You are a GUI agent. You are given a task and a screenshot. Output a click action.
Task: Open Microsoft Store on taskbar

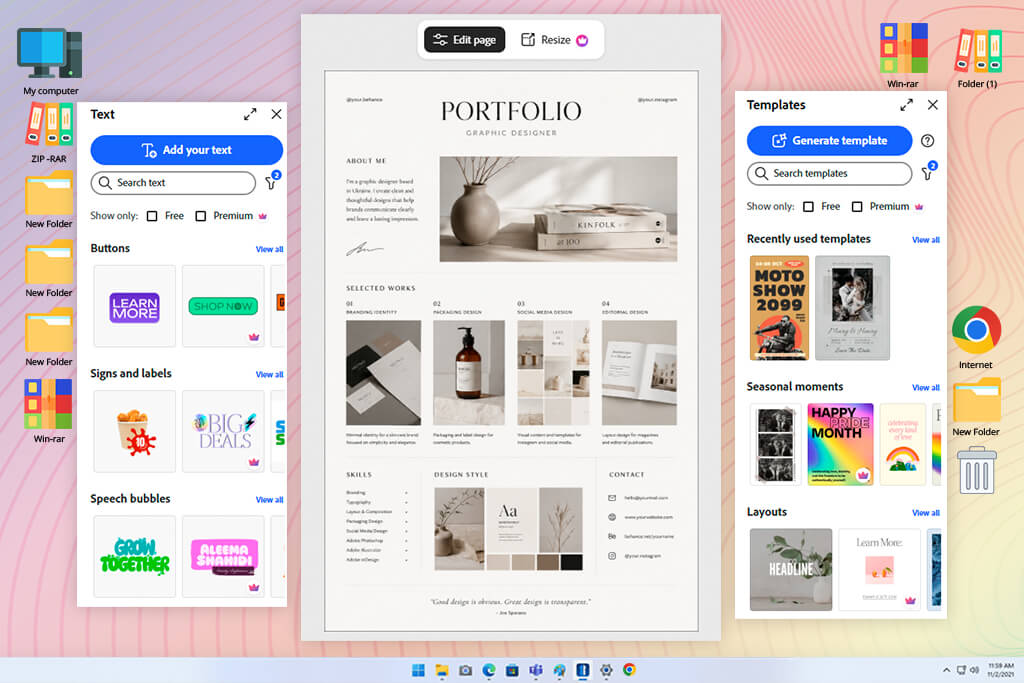click(512, 670)
